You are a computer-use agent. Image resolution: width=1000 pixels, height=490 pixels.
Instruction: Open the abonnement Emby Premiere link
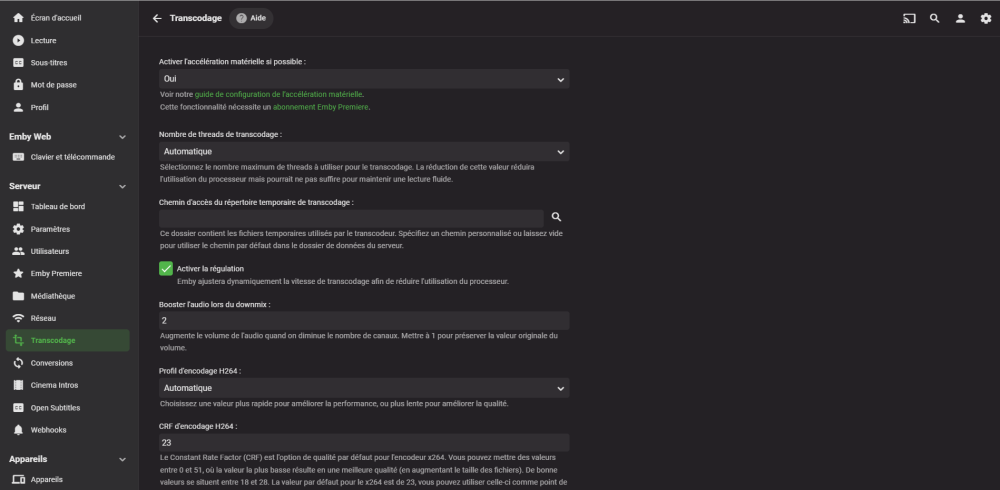(x=320, y=107)
